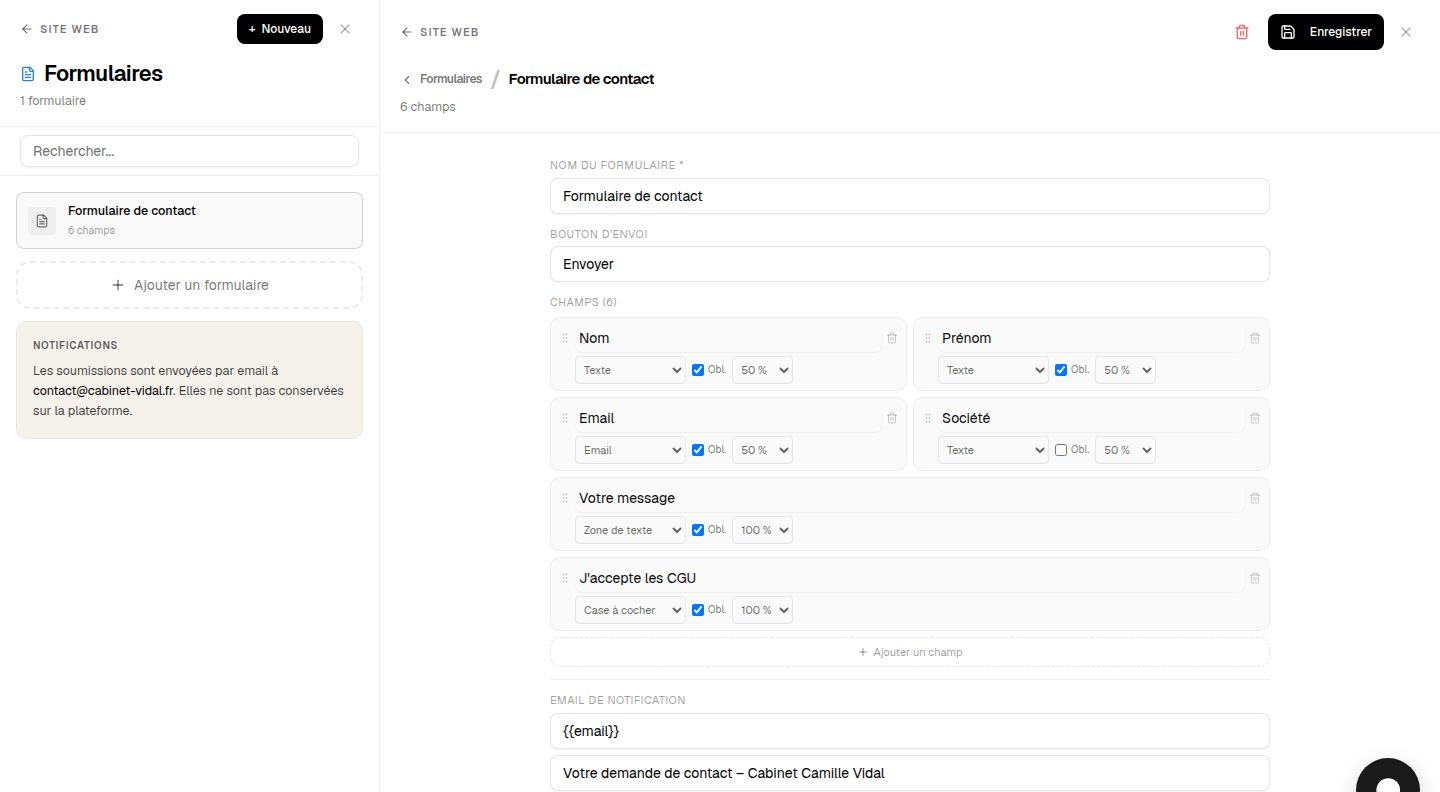Open width dropdown of Société field
Screen dimensions: 1440x792
[1125, 450]
